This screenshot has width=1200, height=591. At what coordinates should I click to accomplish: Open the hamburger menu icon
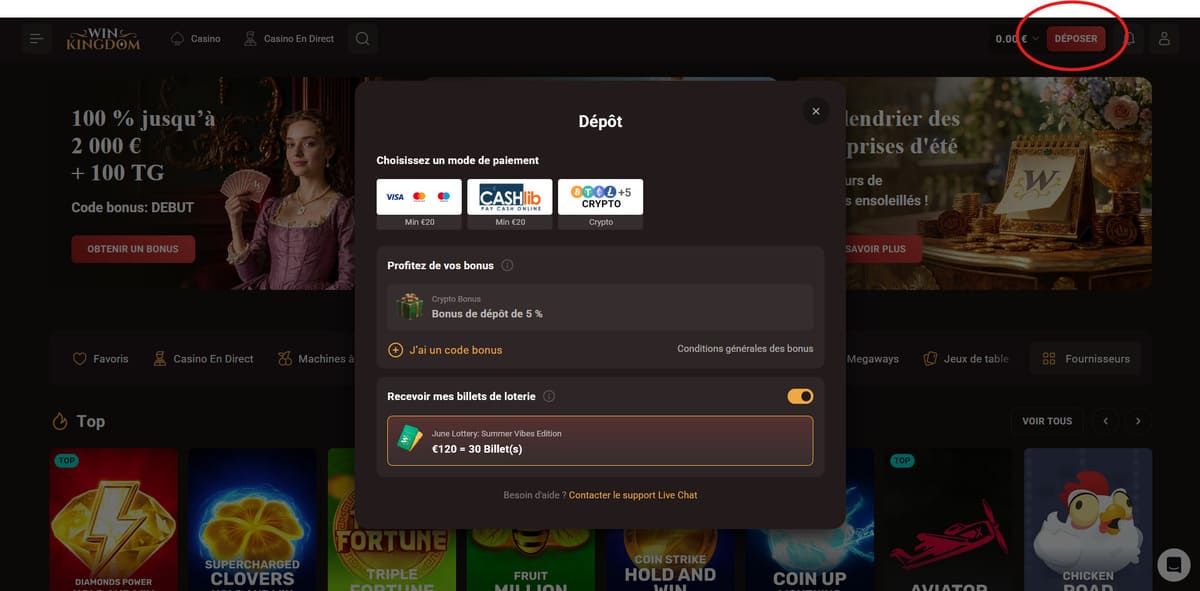37,39
